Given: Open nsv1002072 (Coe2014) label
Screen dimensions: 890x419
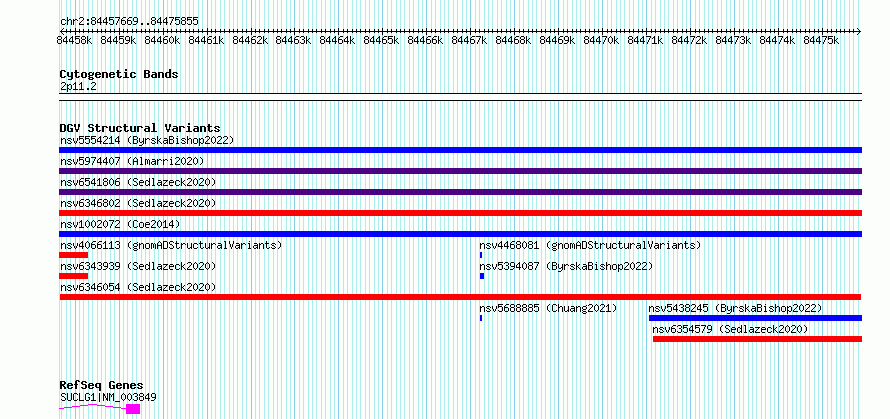Looking at the screenshot, I should coord(120,224).
